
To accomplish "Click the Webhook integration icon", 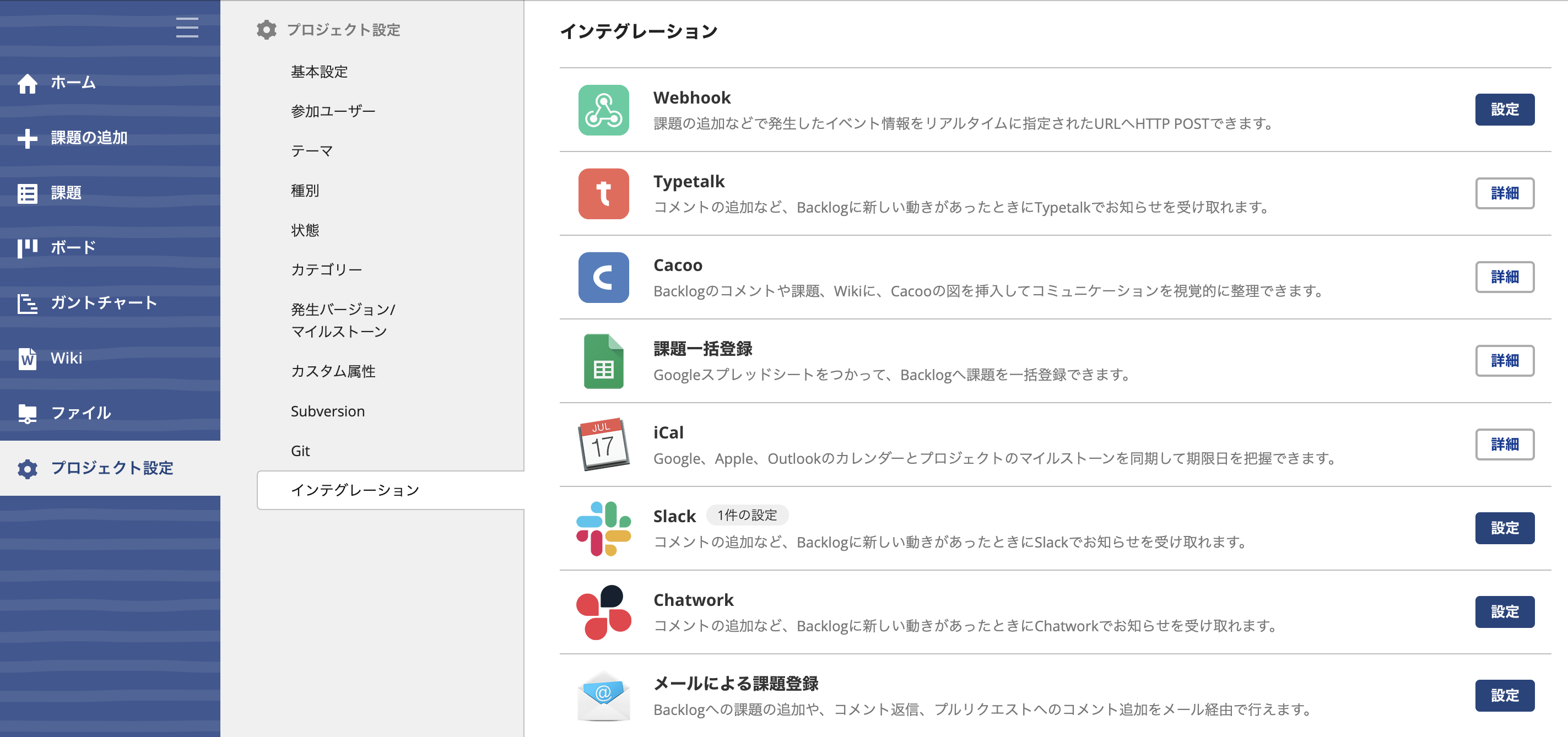I will tap(603, 110).
